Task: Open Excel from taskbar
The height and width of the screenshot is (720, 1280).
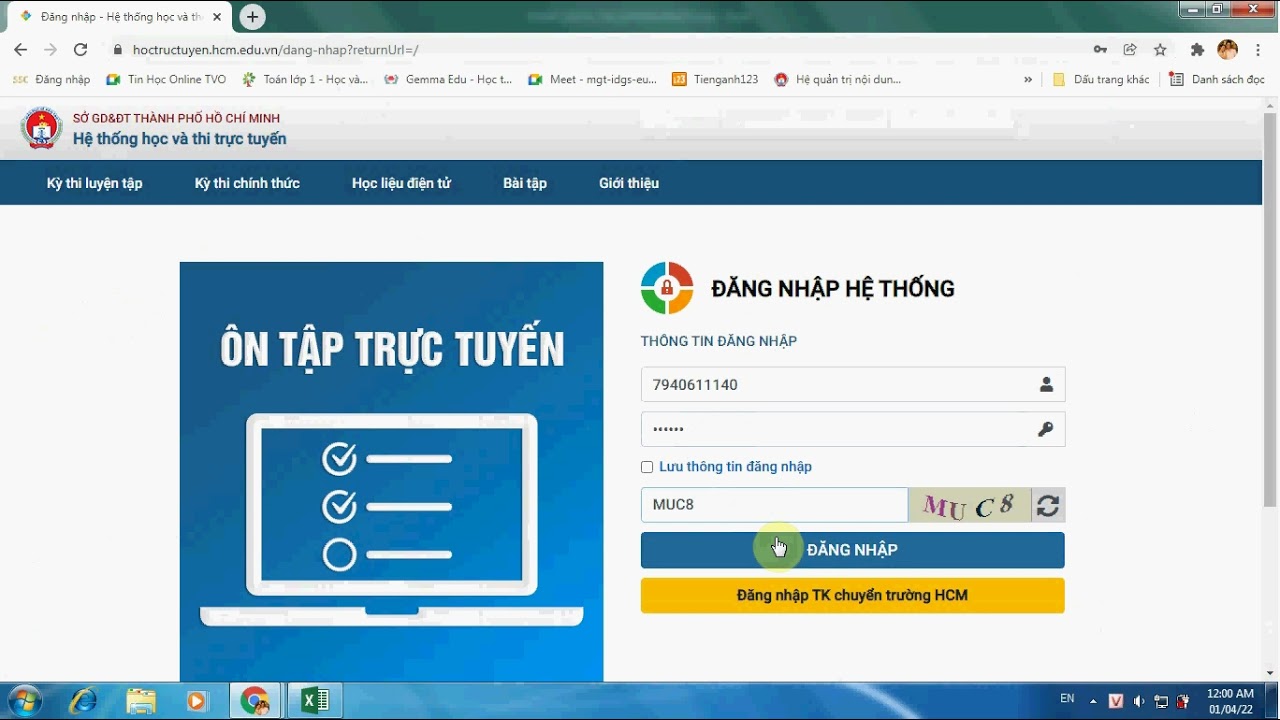Action: pos(314,701)
